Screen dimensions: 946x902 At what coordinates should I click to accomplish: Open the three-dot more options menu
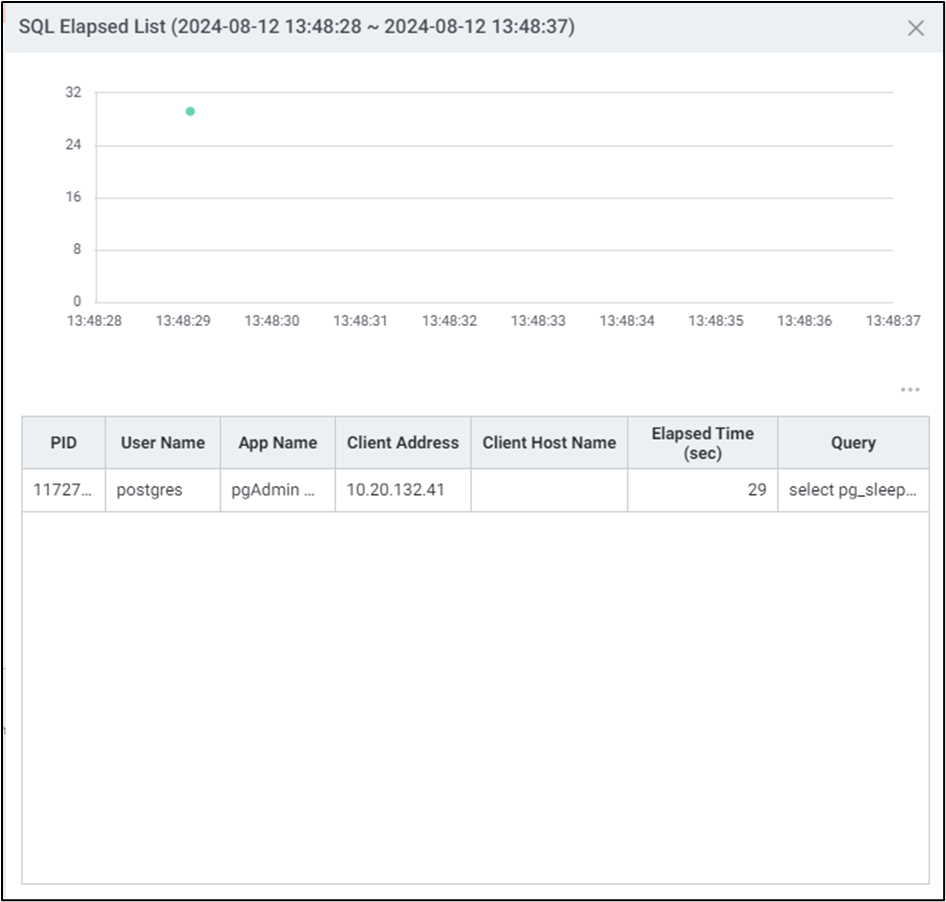[x=909, y=390]
